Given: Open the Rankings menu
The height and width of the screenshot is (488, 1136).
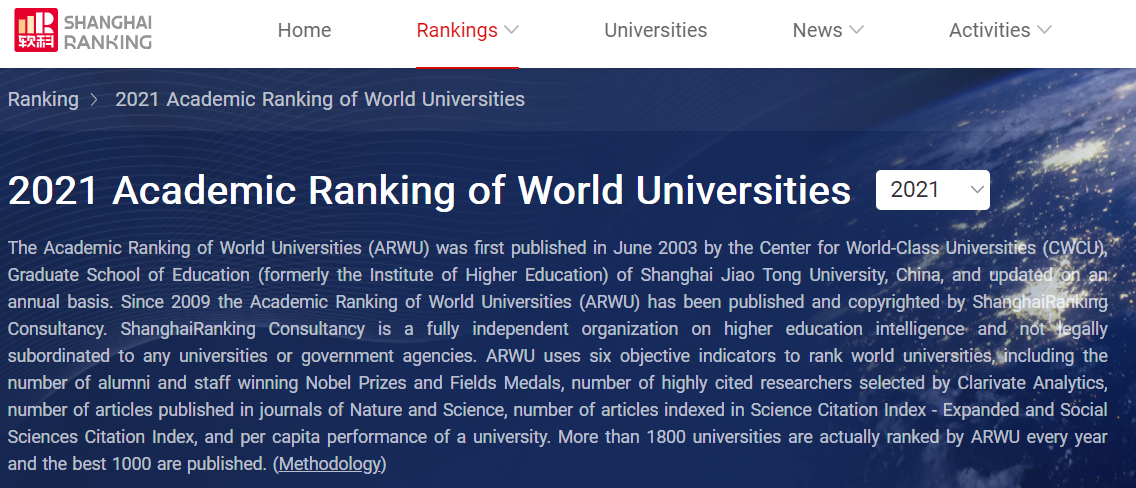Looking at the screenshot, I should (x=457, y=30).
